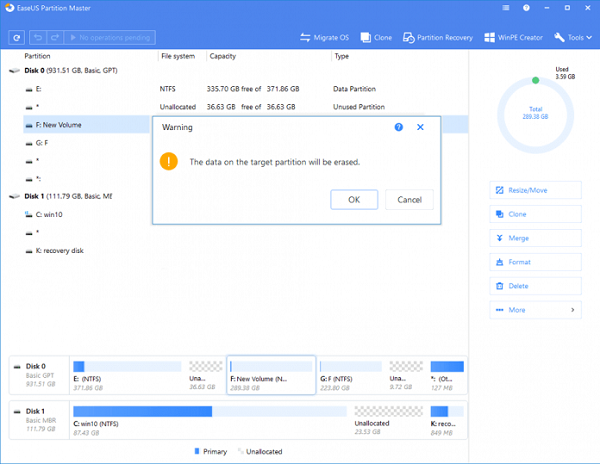Open Migrate OS from the top toolbar
Image resolution: width=600 pixels, height=464 pixels.
[x=329, y=38]
